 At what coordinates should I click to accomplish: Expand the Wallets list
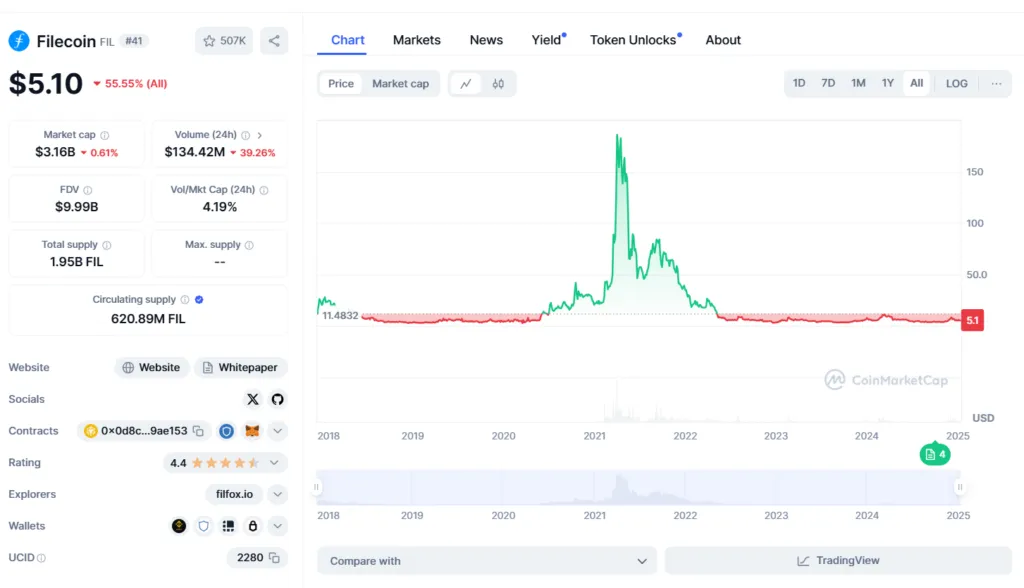(x=277, y=525)
